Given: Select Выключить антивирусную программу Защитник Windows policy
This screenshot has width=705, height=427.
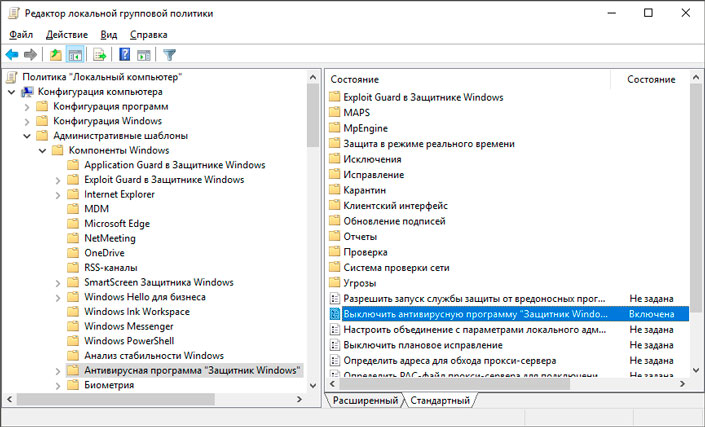Looking at the screenshot, I should pyautogui.click(x=509, y=314).
